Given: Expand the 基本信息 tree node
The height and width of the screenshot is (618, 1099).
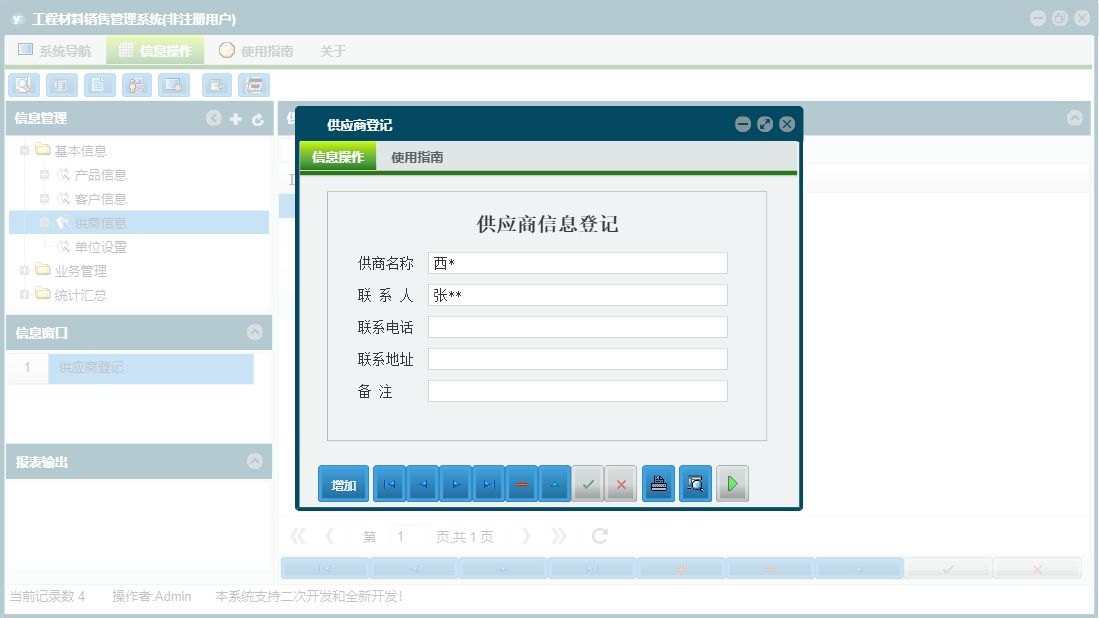Looking at the screenshot, I should pos(25,151).
